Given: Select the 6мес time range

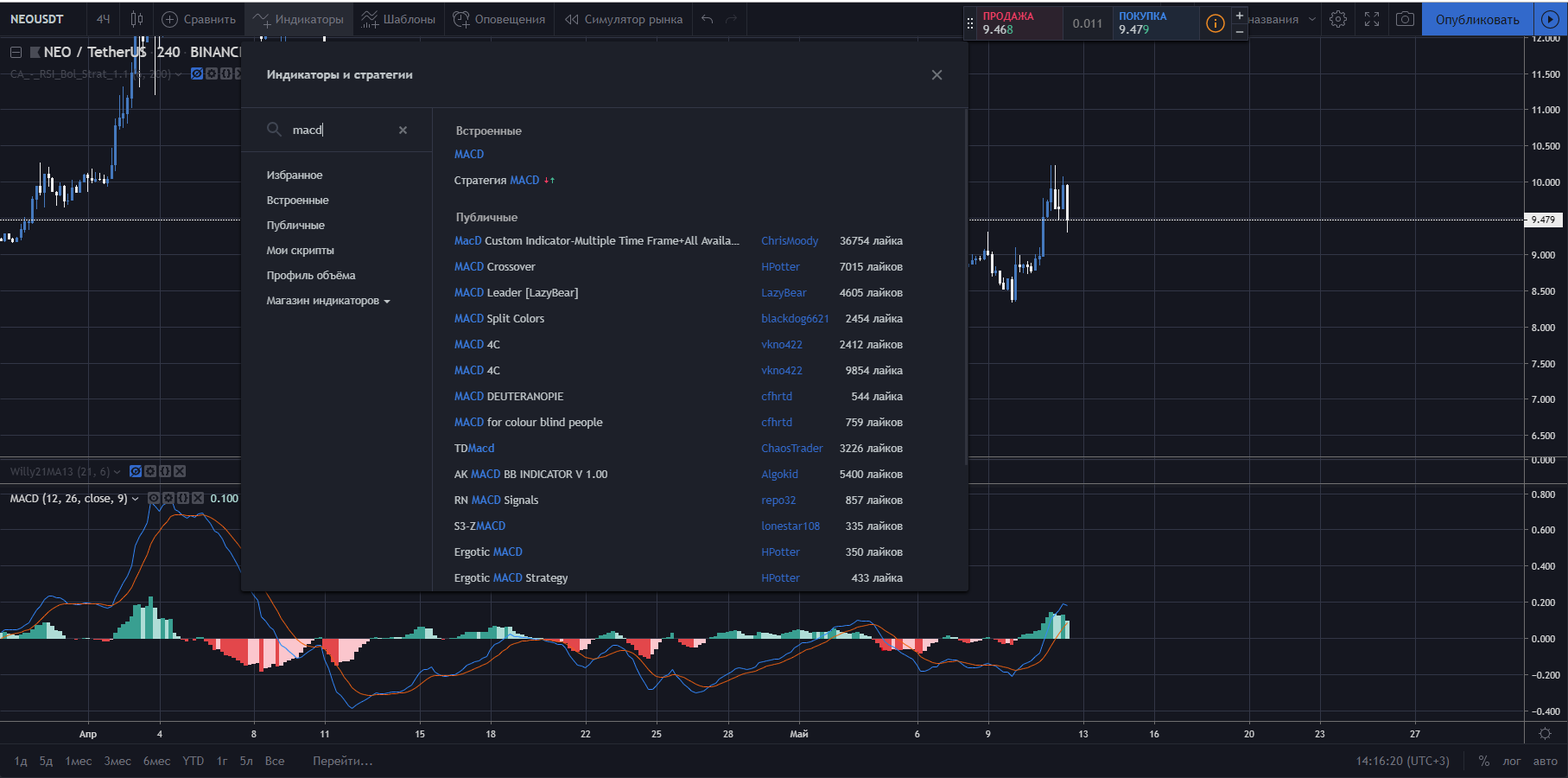Looking at the screenshot, I should [x=156, y=761].
